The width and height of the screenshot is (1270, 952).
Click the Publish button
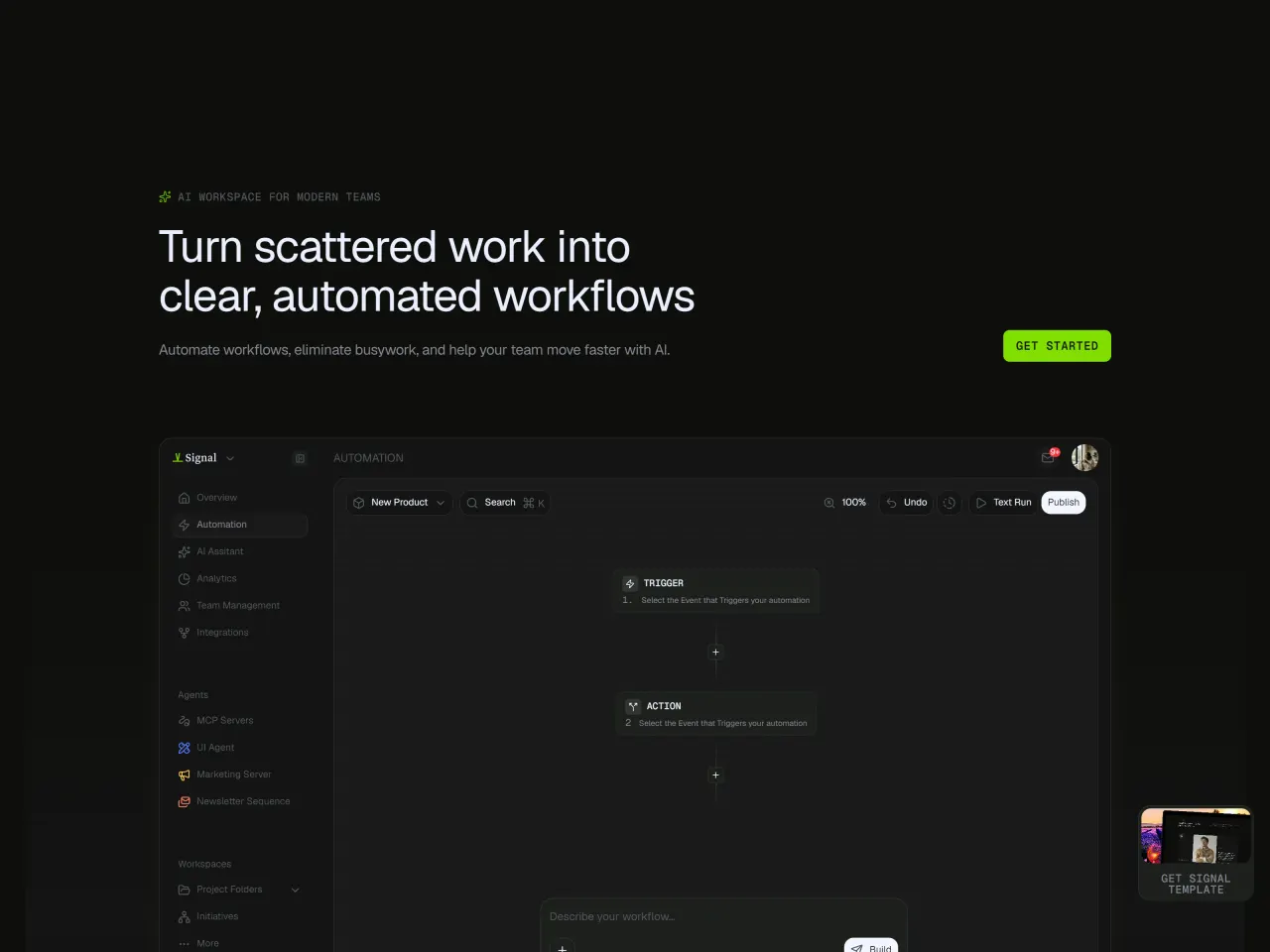(1064, 503)
